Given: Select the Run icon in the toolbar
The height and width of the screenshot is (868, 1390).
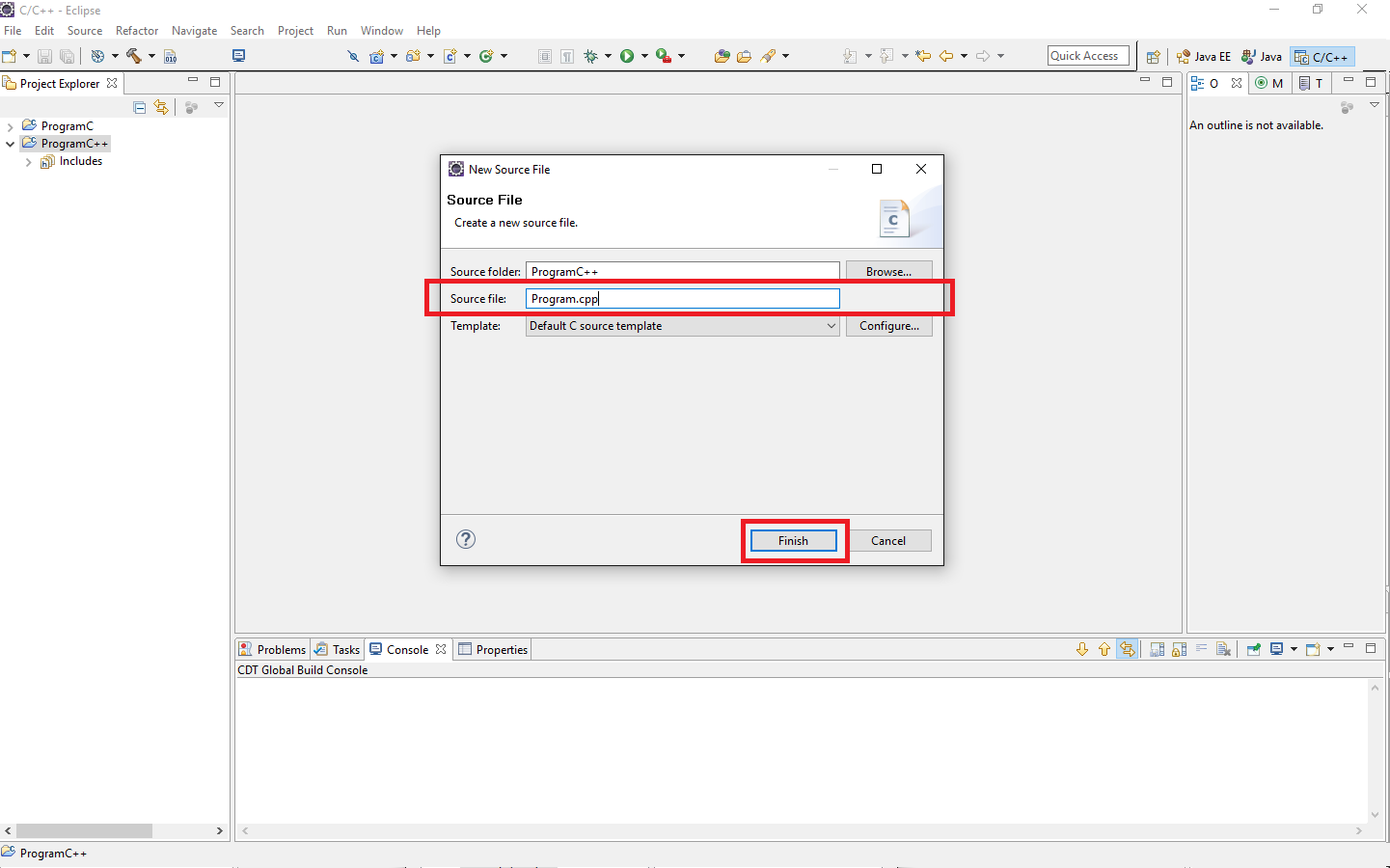Looking at the screenshot, I should click(x=628, y=56).
